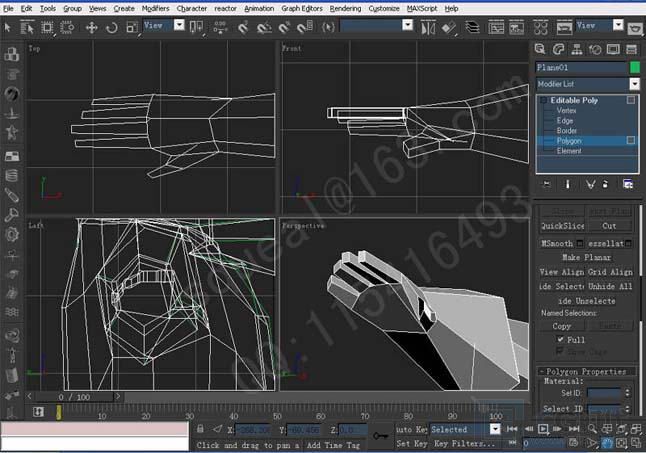The image size is (646, 453).
Task: Collapse the Editable Poly stack tree
Action: [x=544, y=100]
